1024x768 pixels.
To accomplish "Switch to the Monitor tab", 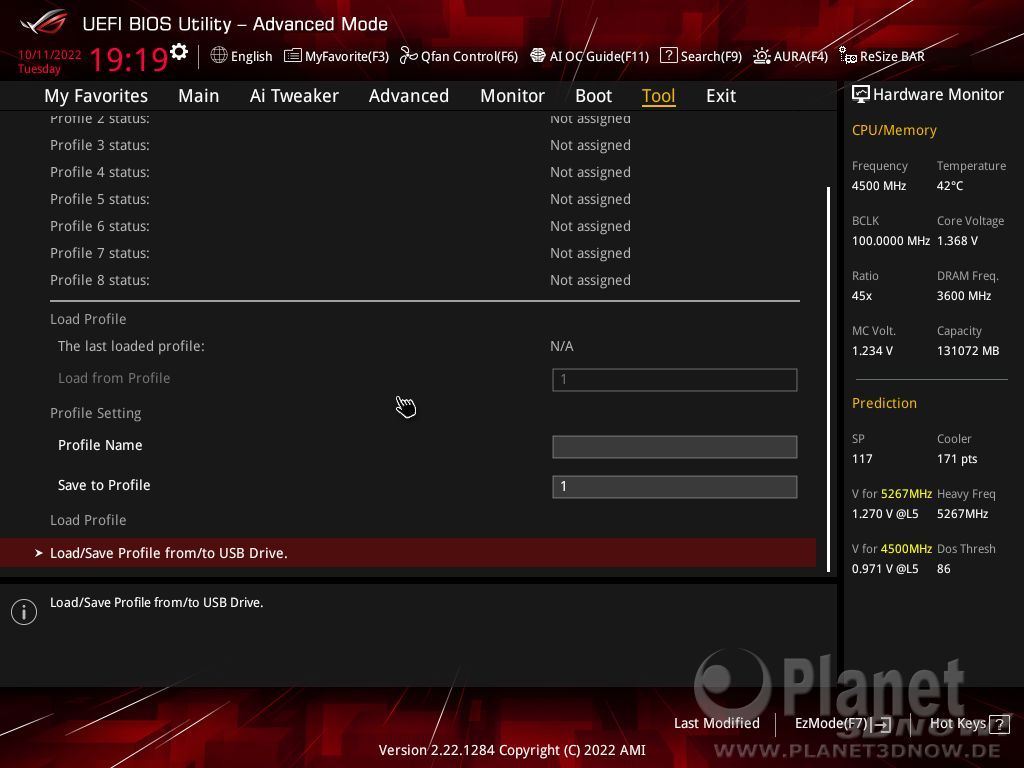I will click(513, 96).
